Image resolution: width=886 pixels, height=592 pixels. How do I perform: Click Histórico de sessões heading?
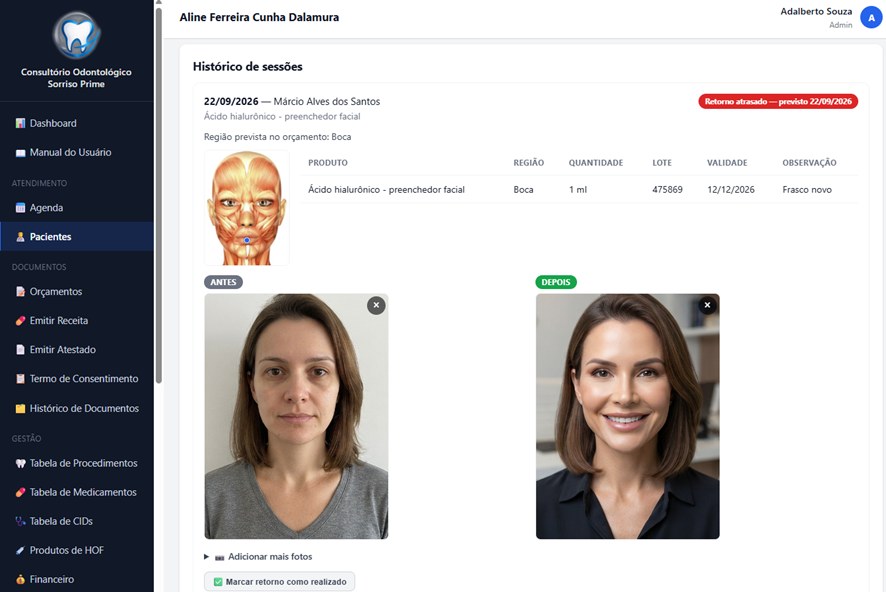[247, 67]
